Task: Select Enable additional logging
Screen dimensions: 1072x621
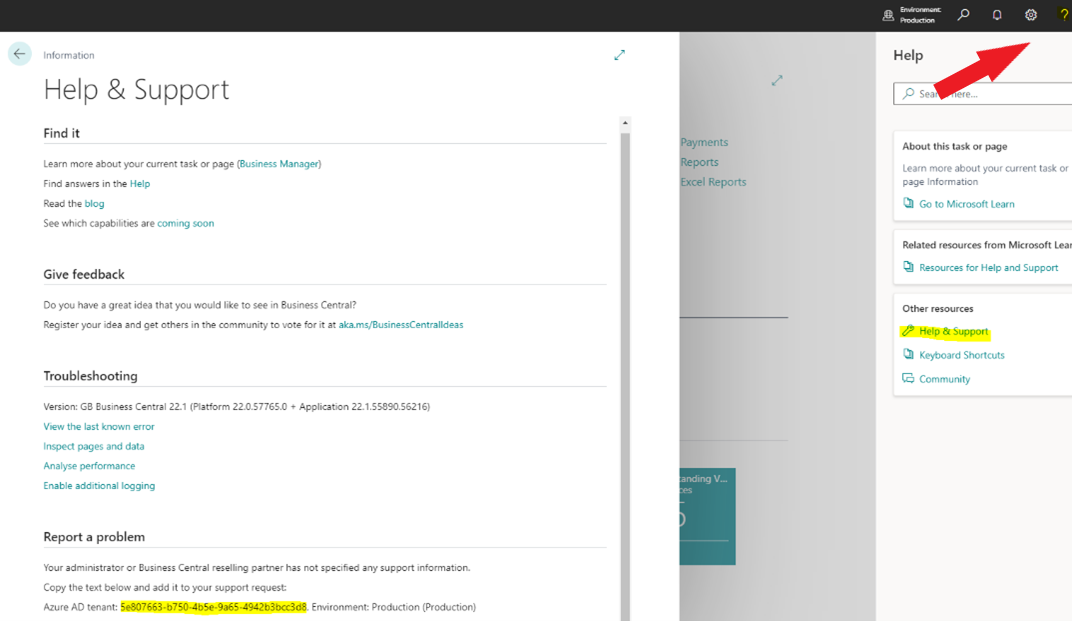Action: tap(99, 485)
